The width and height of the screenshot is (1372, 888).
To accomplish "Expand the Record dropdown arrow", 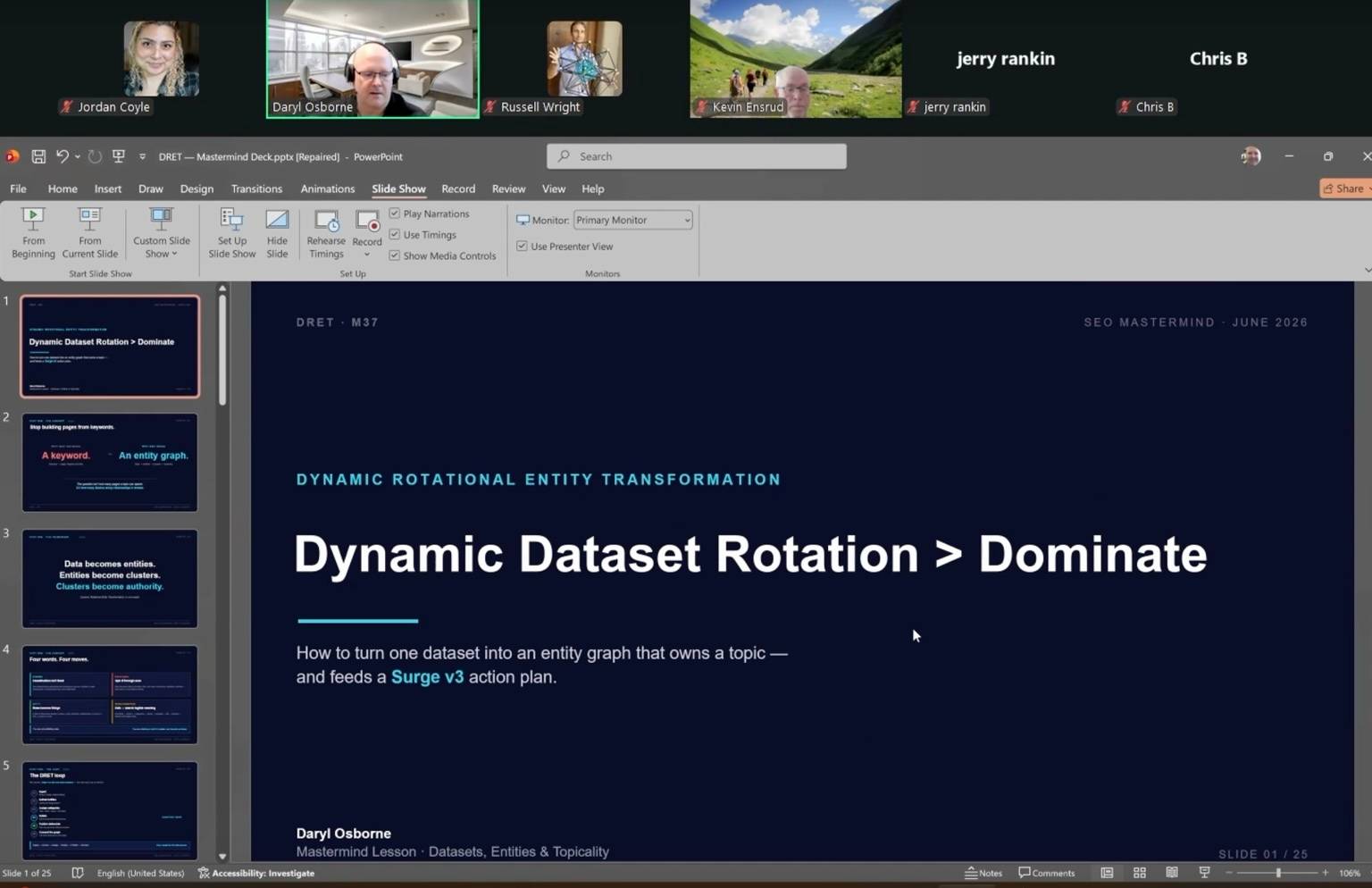I will pyautogui.click(x=367, y=255).
